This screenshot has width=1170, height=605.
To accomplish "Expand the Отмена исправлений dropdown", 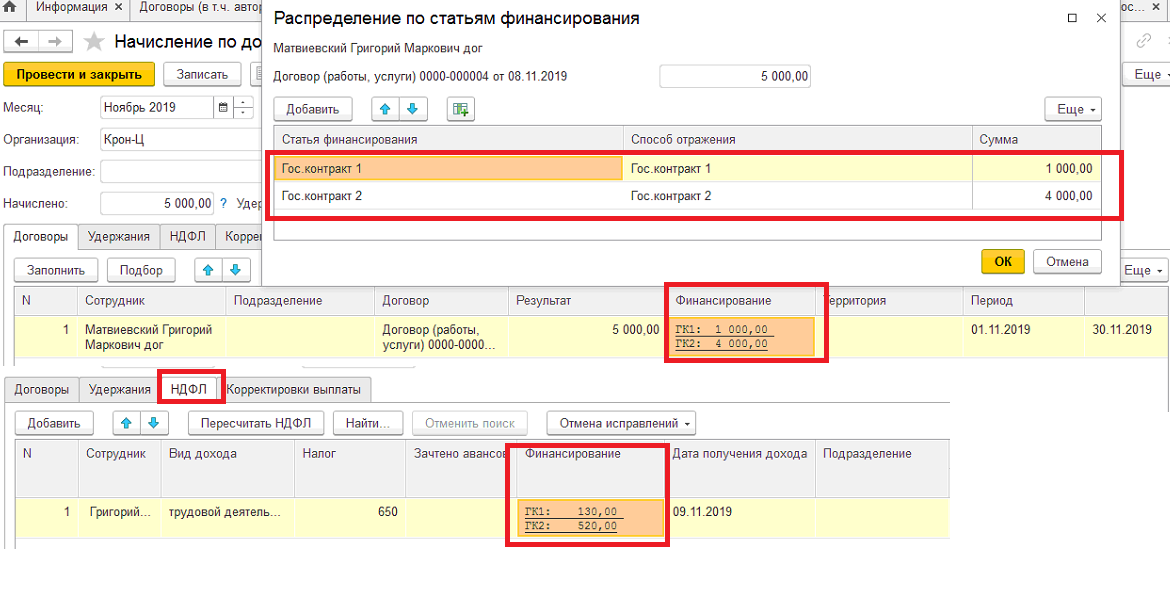I will (x=621, y=423).
